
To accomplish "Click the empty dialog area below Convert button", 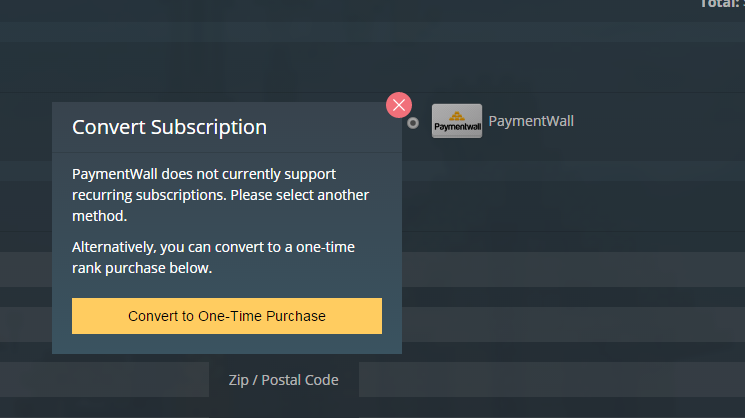I will (x=227, y=344).
